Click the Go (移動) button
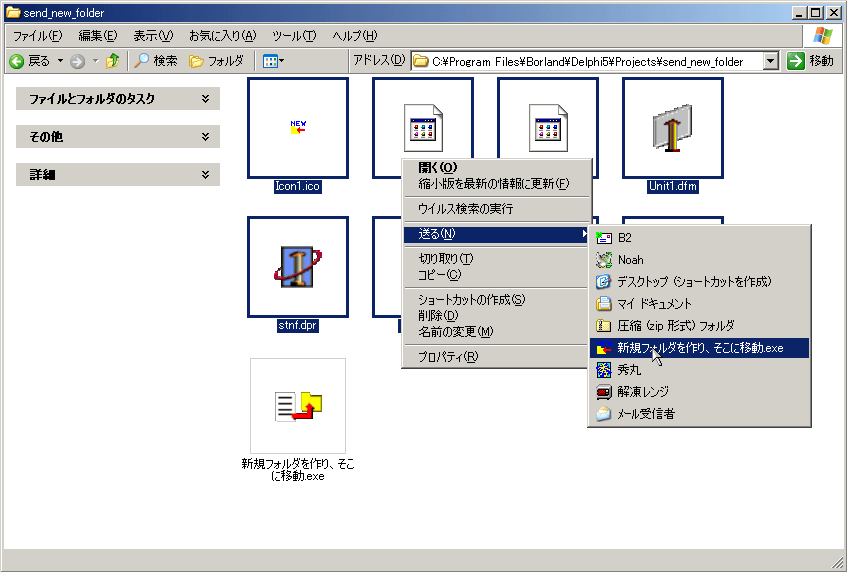 click(810, 61)
